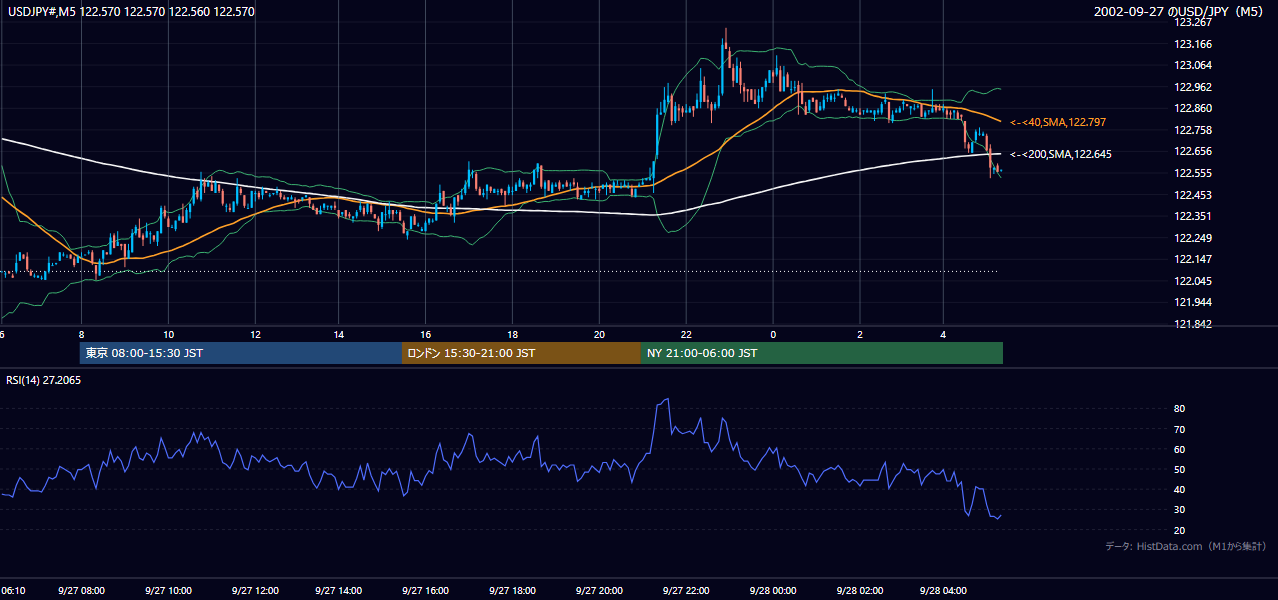Click price axis value 122.555
1278x600 pixels.
1194,173
